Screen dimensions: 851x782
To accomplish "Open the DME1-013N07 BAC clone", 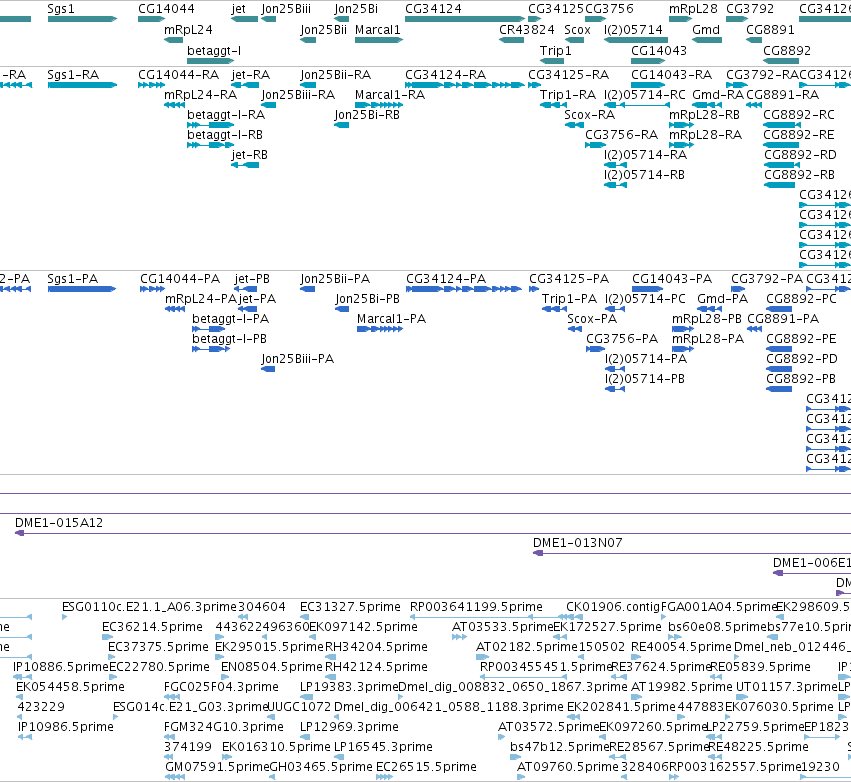I will [x=692, y=553].
